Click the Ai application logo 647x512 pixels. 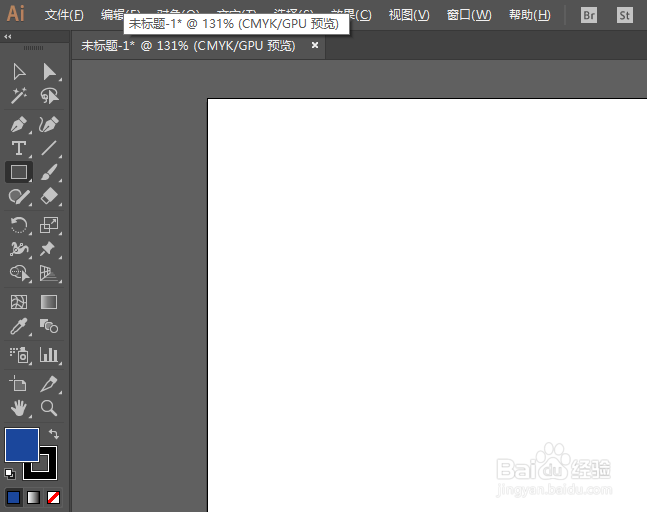coord(16,14)
